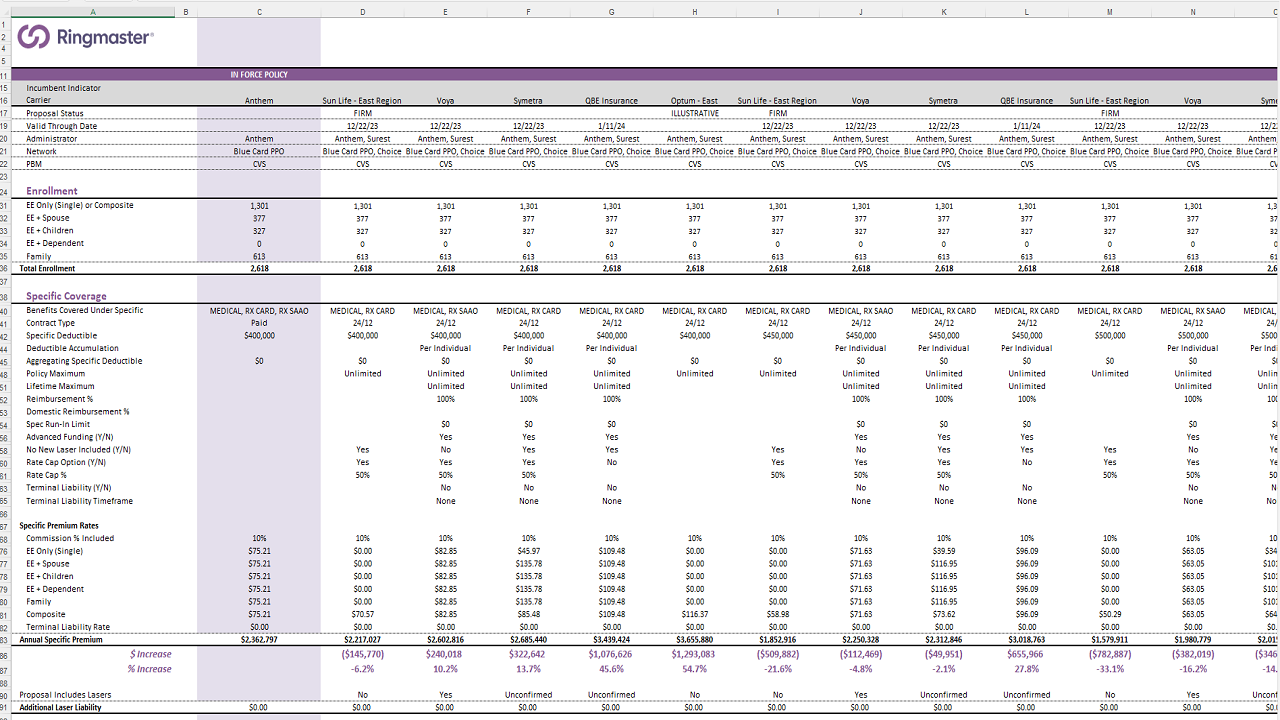Select the Annual Specific Premium label
Image resolution: width=1280 pixels, height=720 pixels.
click(x=61, y=639)
